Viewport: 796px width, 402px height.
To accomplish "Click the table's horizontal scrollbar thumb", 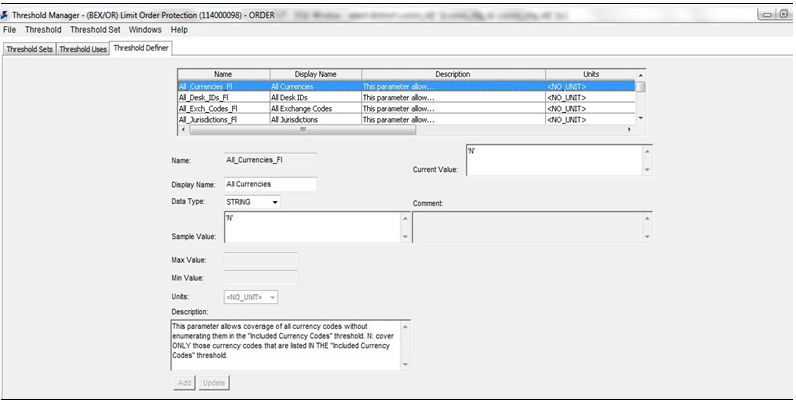I will [x=303, y=130].
